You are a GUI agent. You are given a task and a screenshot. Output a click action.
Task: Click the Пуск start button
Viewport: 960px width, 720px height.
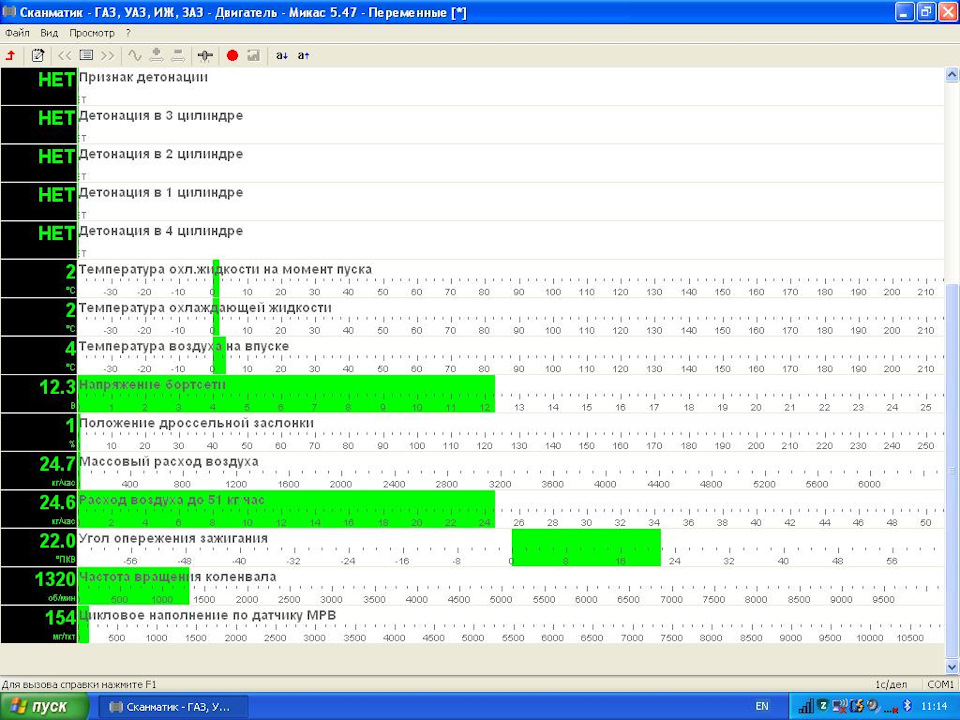[x=43, y=707]
